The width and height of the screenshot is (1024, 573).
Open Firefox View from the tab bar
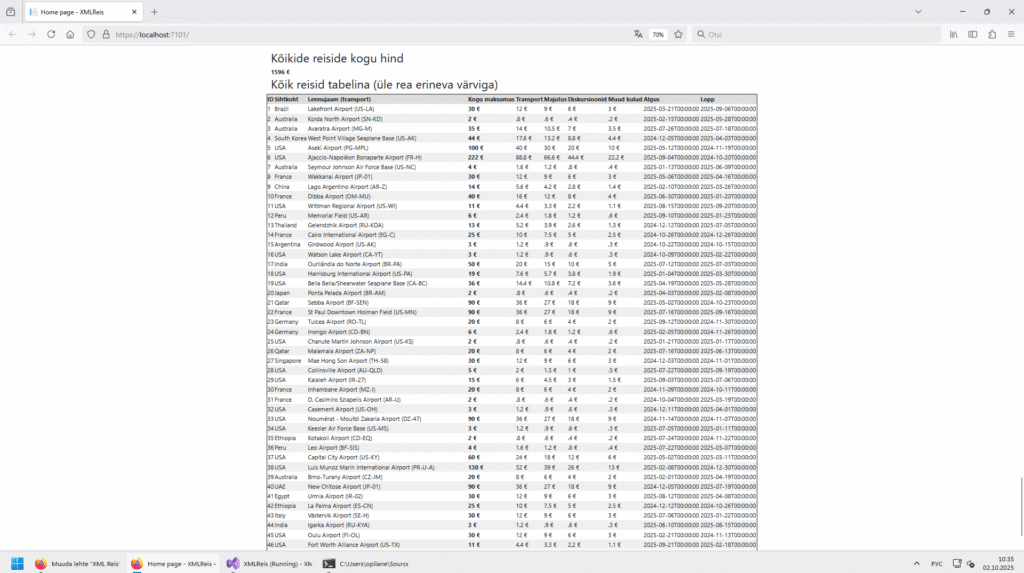coord(11,12)
